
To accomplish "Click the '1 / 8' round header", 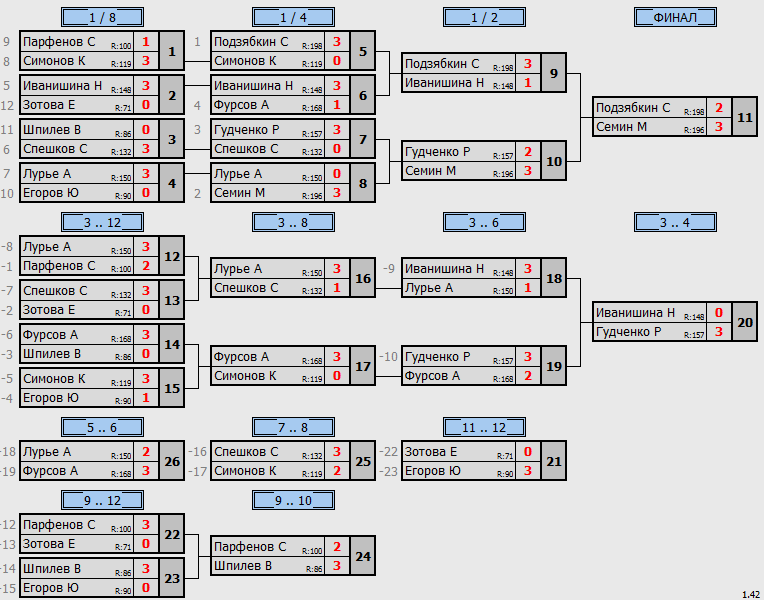I will tap(102, 18).
